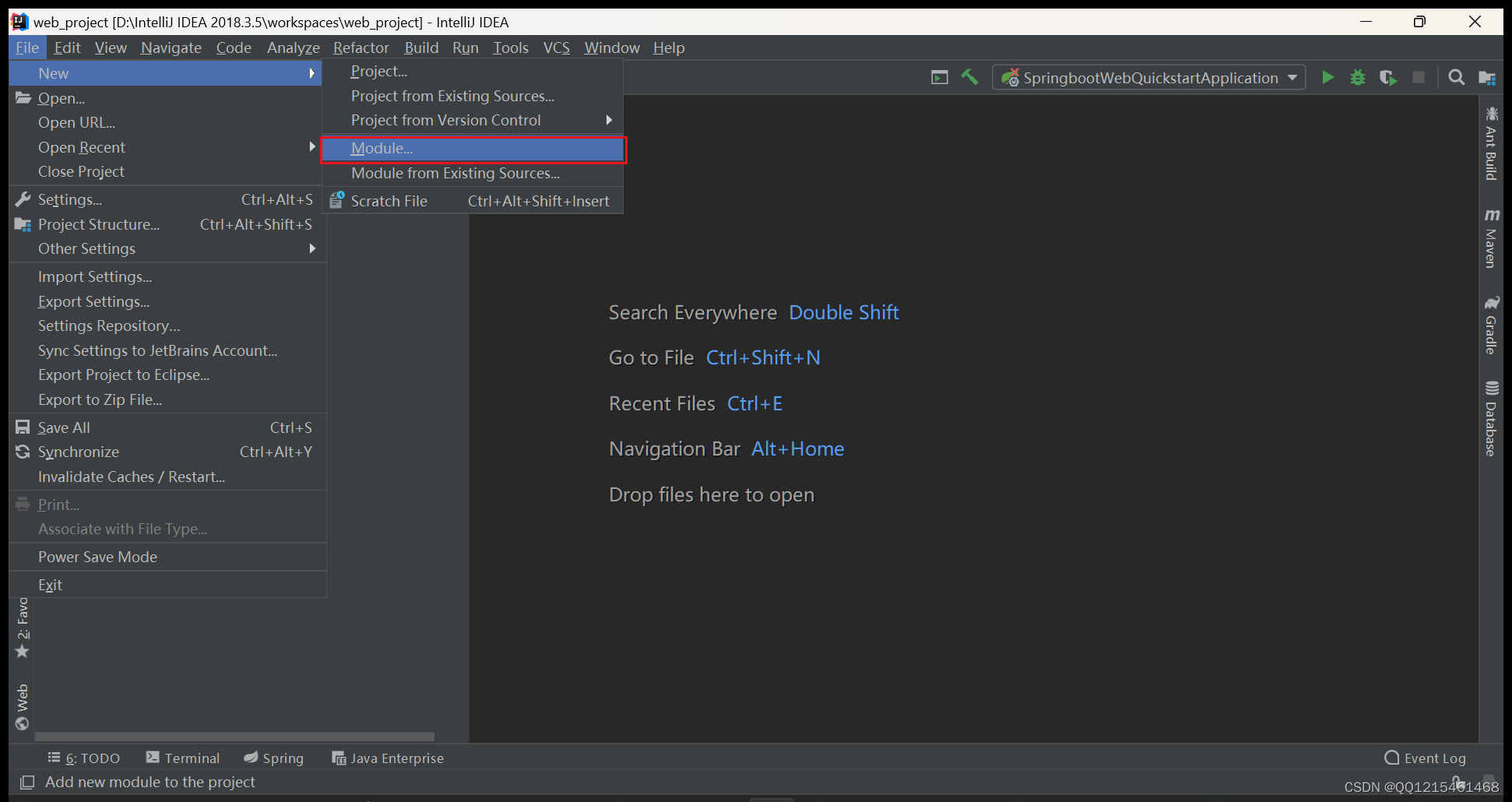1512x802 pixels.
Task: Click Save All menu entry
Action: pyautogui.click(x=167, y=427)
